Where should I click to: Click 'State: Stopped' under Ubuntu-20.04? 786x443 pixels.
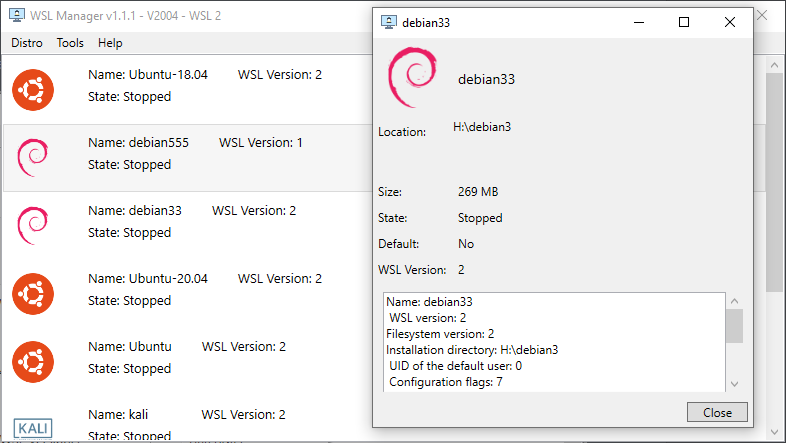pyautogui.click(x=129, y=301)
